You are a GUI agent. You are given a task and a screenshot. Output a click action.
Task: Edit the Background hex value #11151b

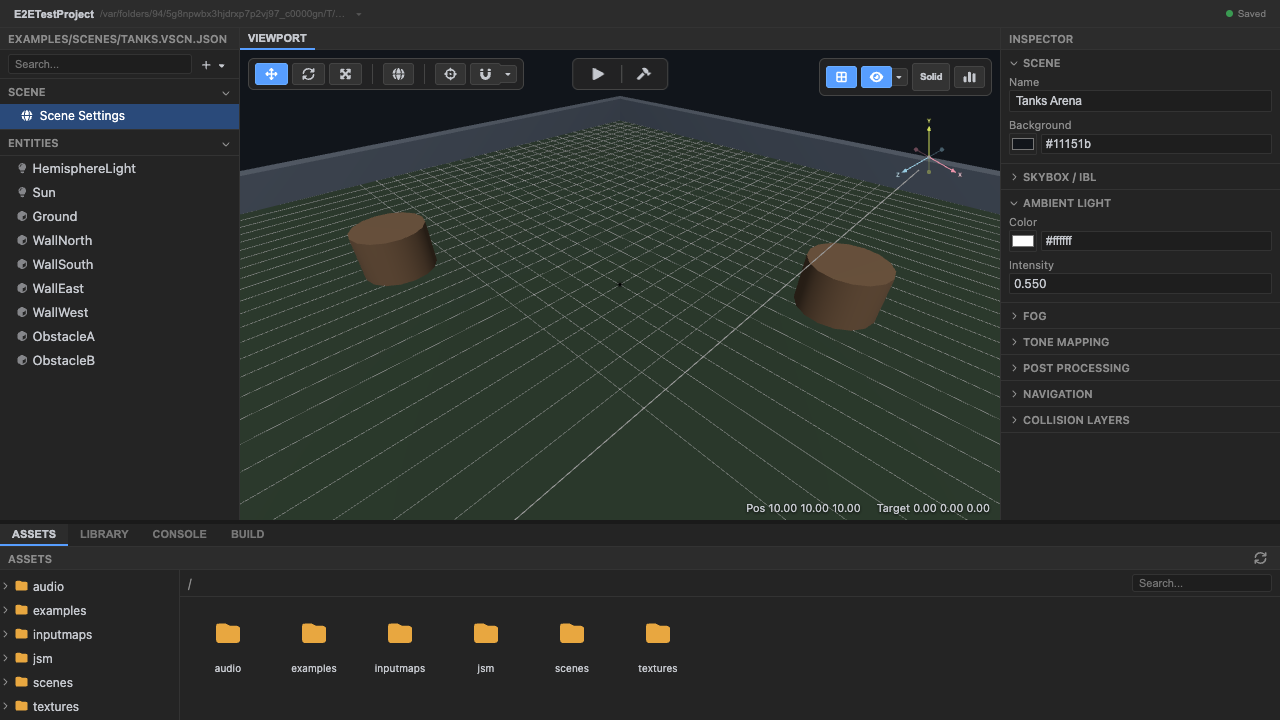click(1156, 144)
